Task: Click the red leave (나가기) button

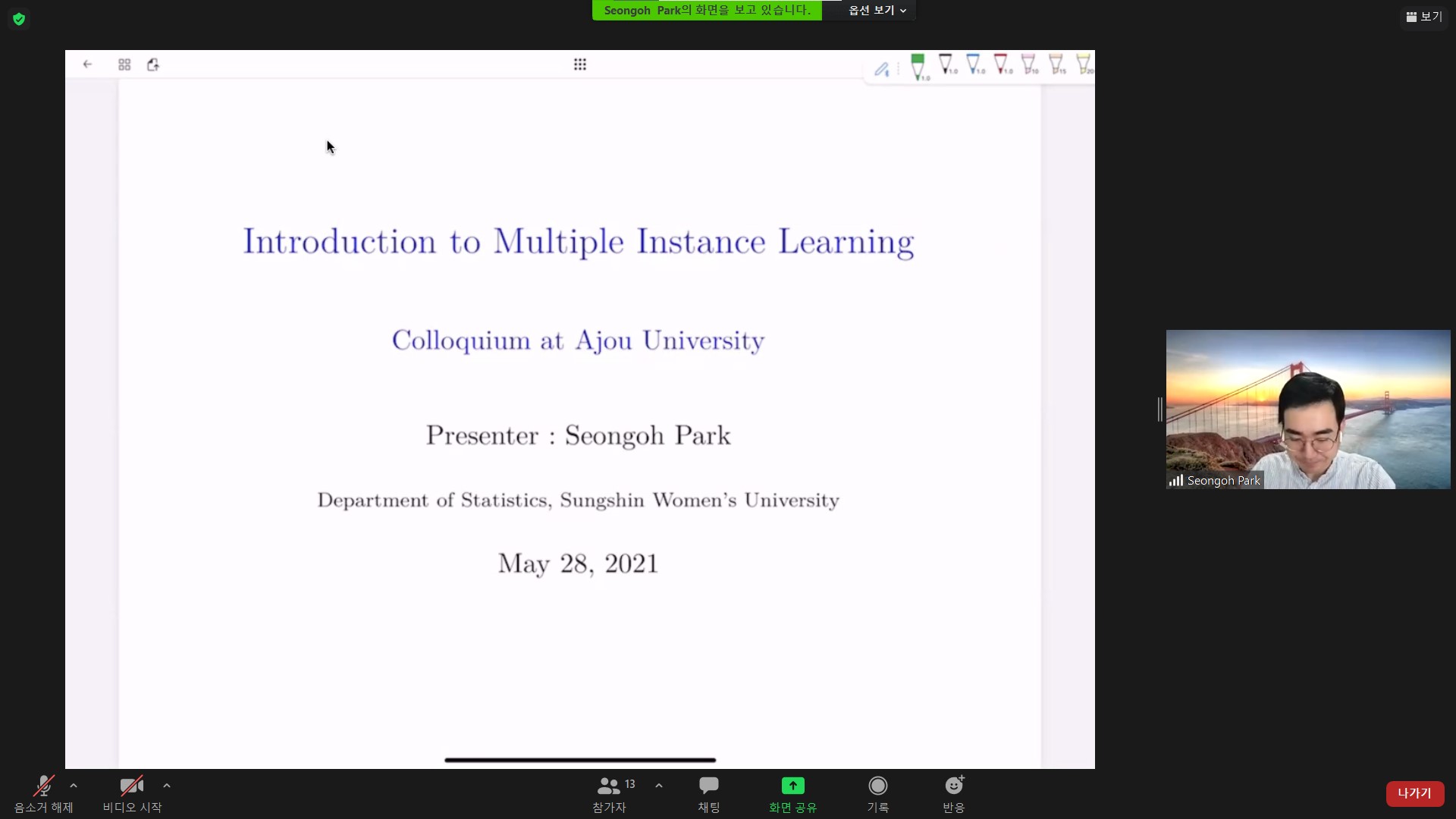Action: click(x=1414, y=793)
